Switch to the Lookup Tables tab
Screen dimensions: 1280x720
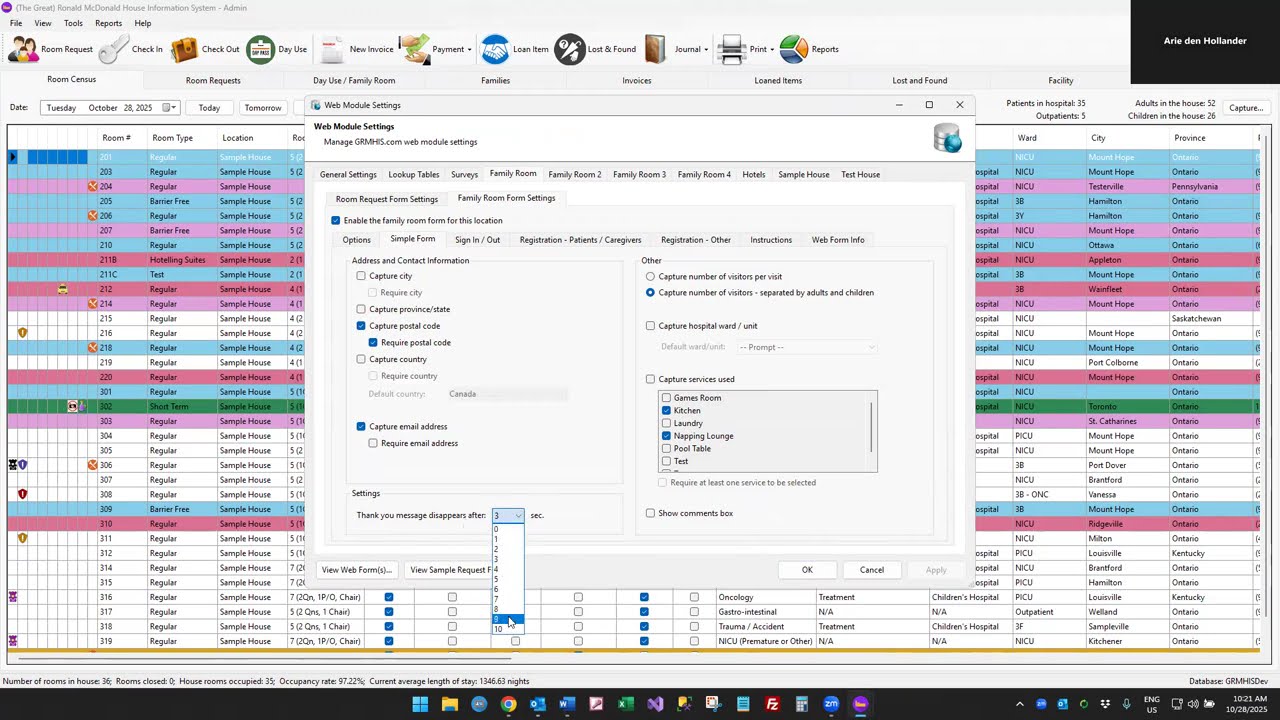pos(414,174)
